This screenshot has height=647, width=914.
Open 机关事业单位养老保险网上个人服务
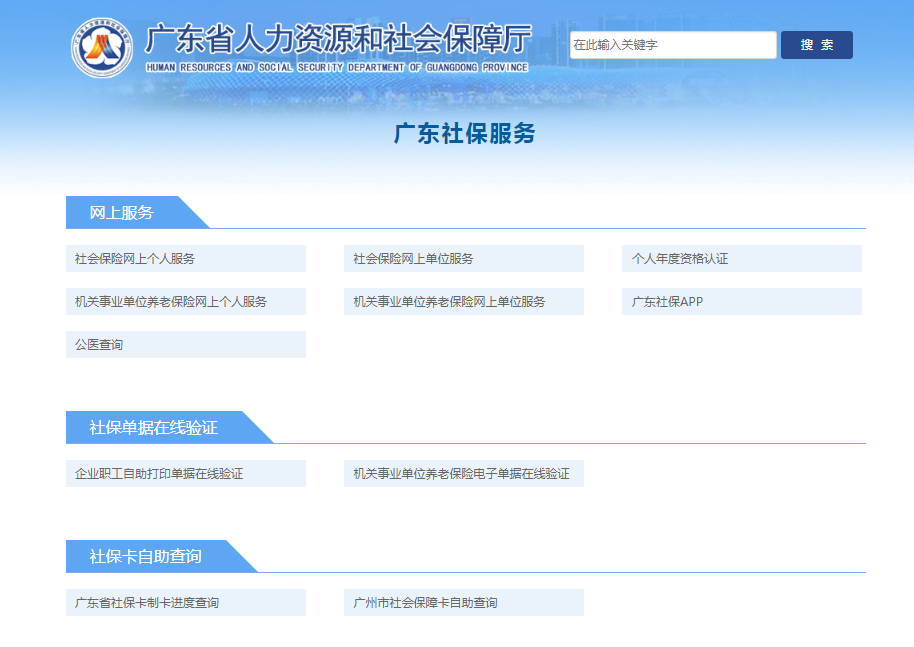click(186, 301)
